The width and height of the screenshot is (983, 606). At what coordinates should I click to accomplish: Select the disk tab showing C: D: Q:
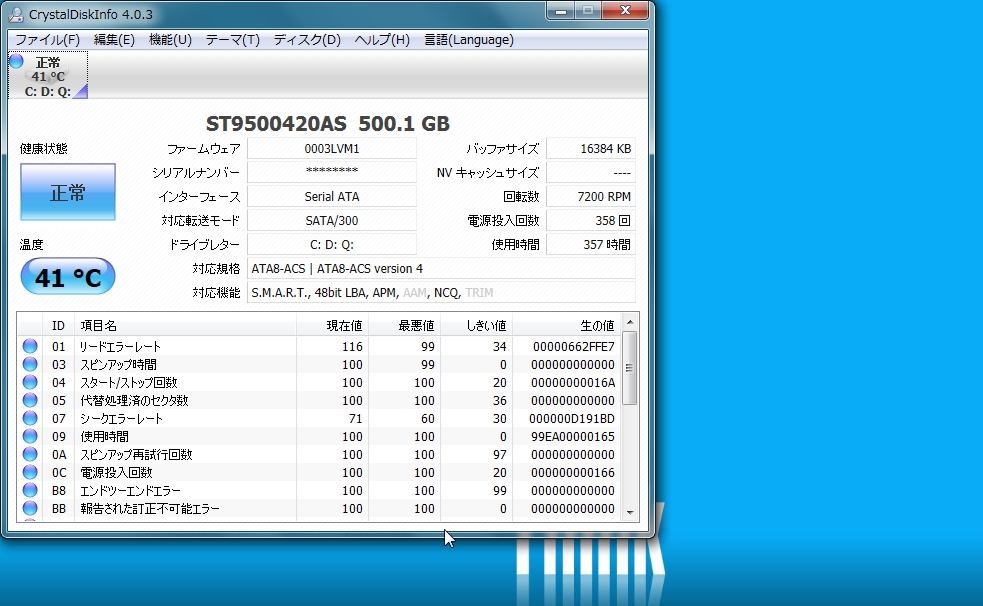tap(48, 76)
